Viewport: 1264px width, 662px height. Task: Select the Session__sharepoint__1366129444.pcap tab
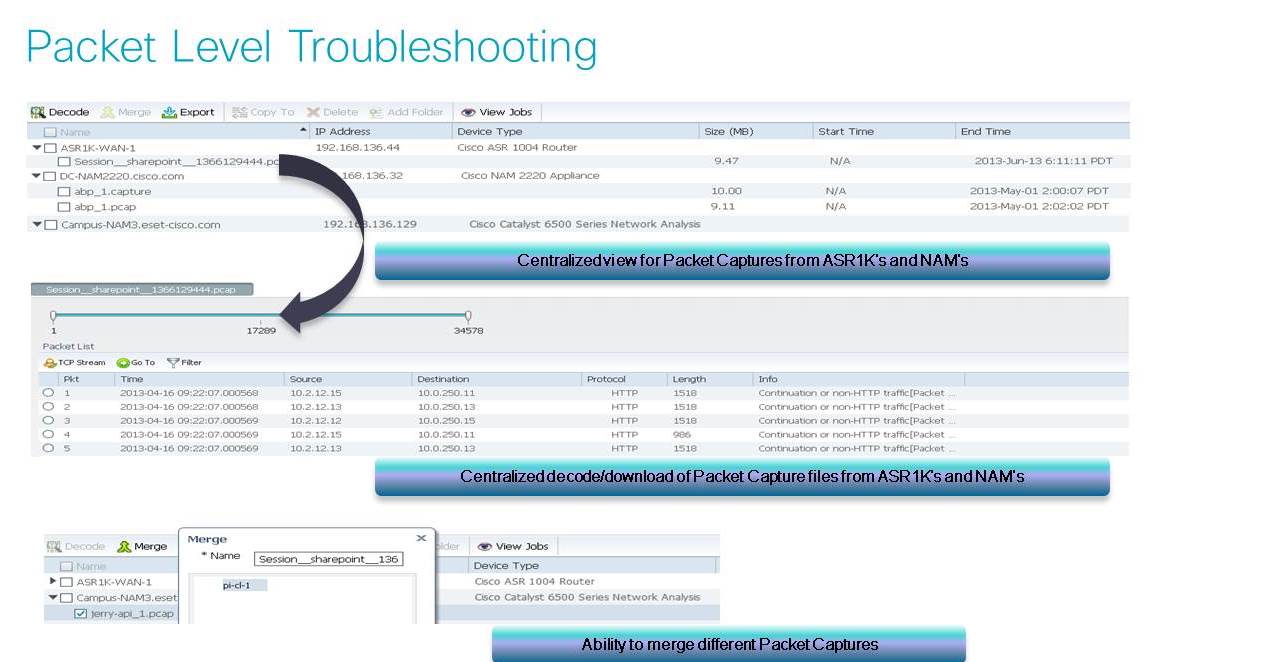point(142,290)
